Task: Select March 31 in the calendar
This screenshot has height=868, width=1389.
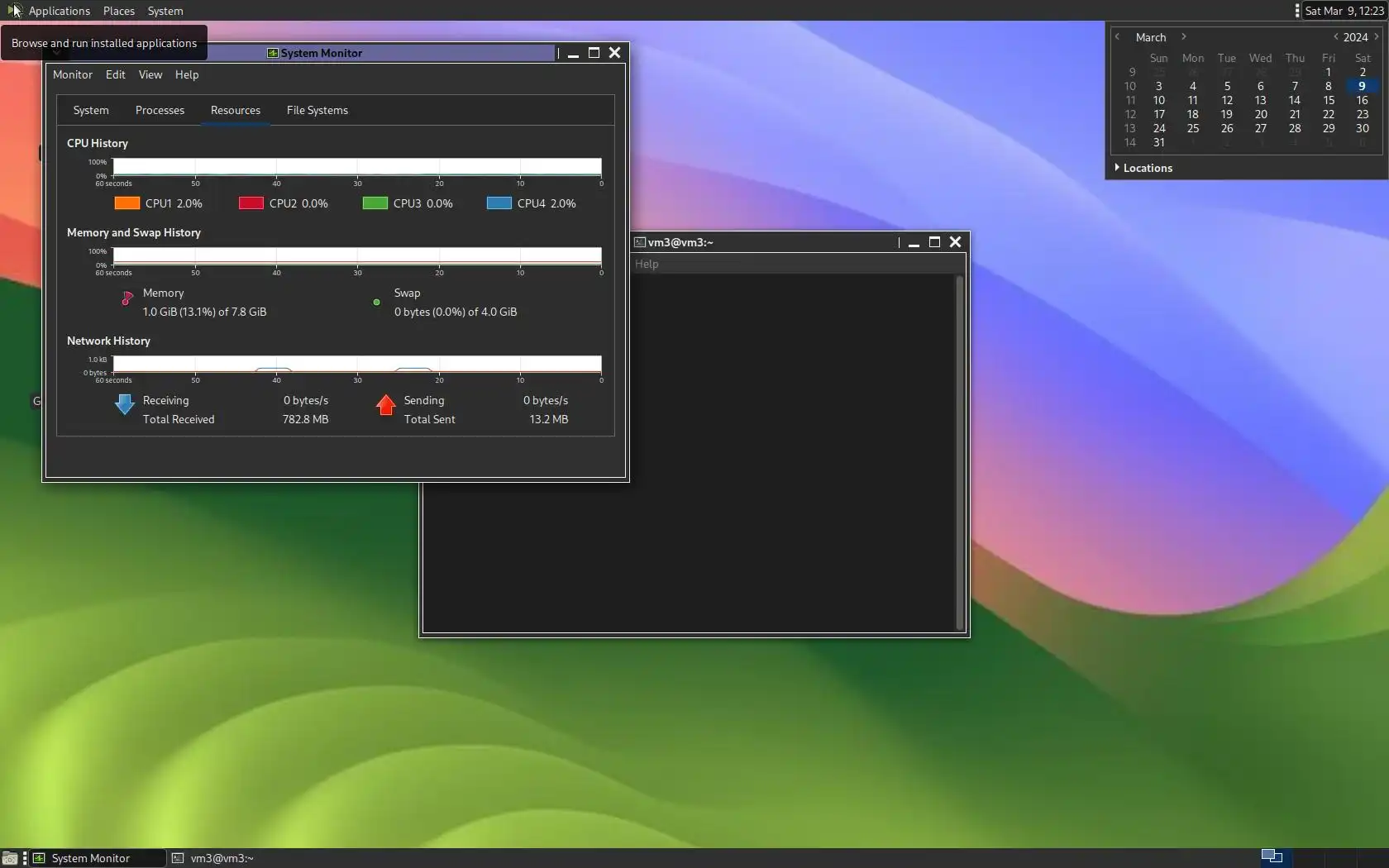Action: 1159,142
